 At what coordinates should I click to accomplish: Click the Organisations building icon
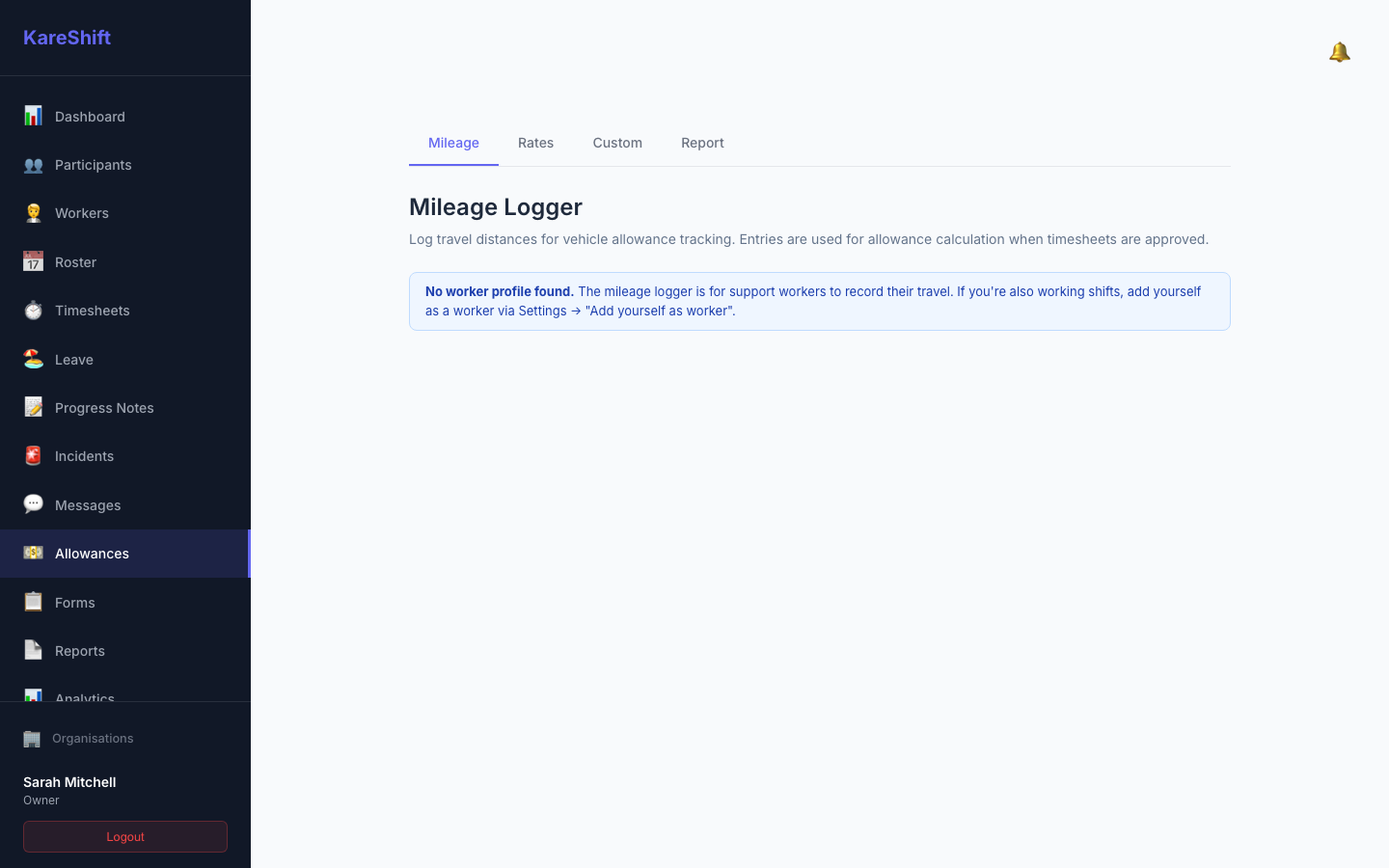(x=32, y=739)
